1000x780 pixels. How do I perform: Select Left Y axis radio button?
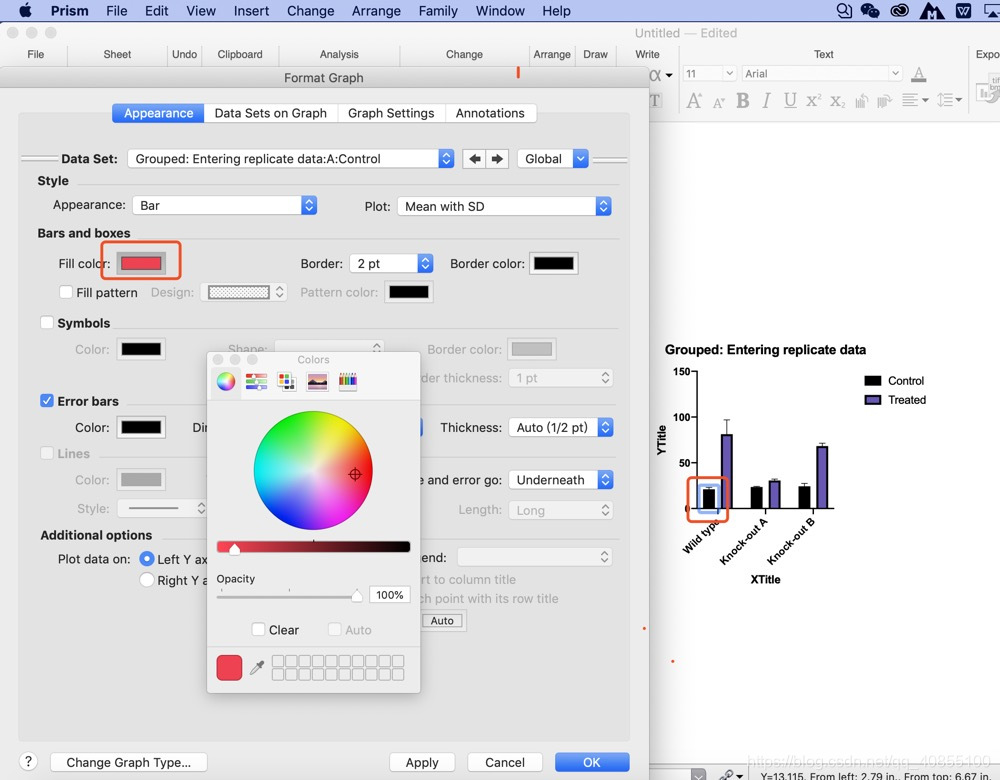coord(147,559)
